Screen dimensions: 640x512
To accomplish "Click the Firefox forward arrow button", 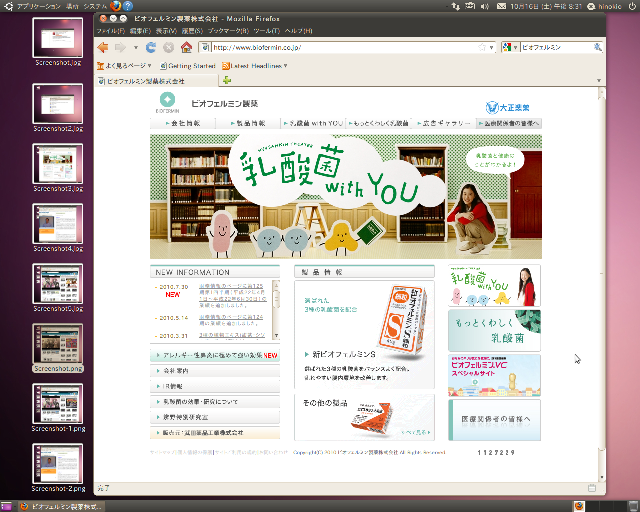I will tap(120, 47).
